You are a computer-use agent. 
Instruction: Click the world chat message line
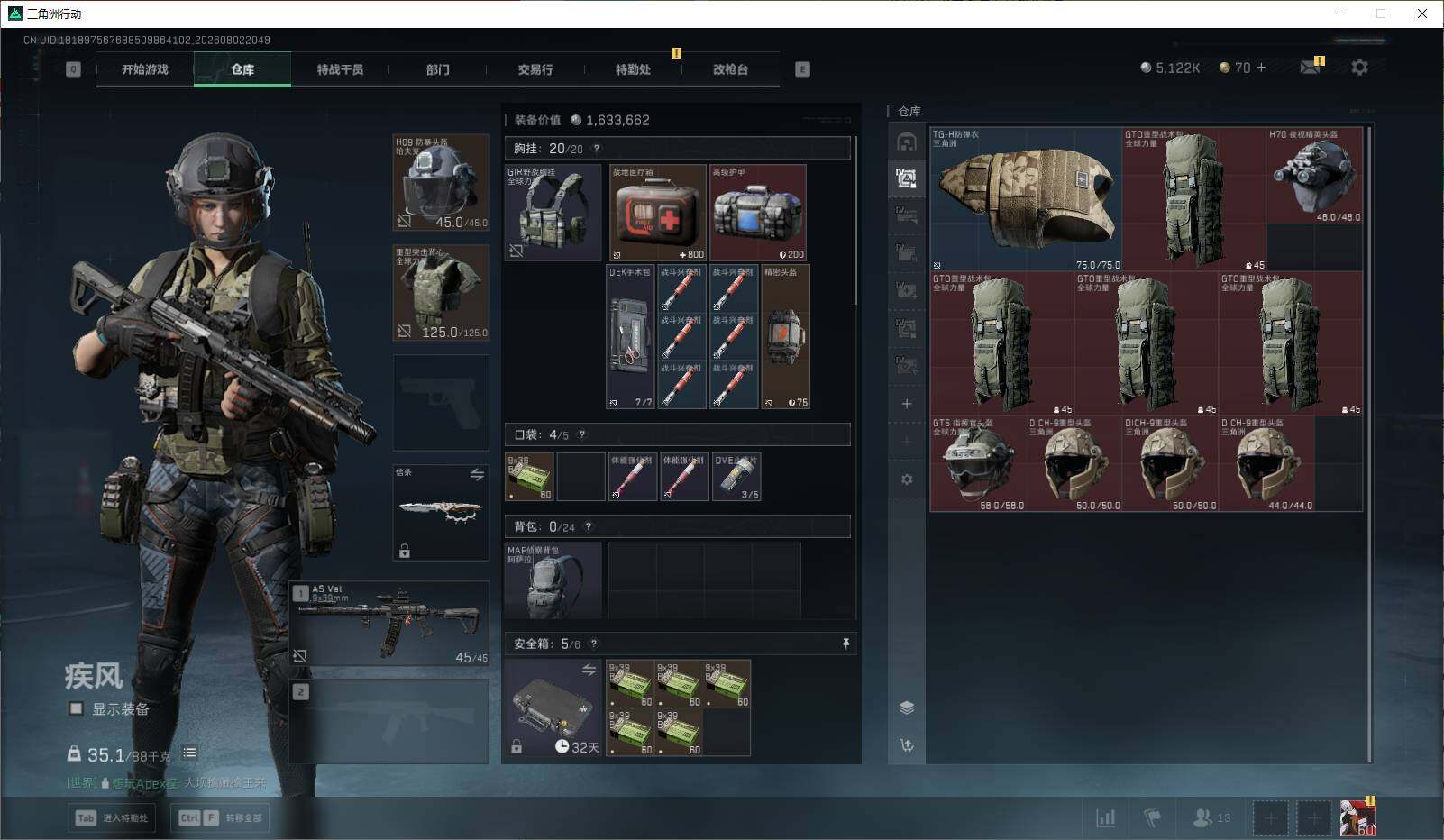tap(166, 783)
